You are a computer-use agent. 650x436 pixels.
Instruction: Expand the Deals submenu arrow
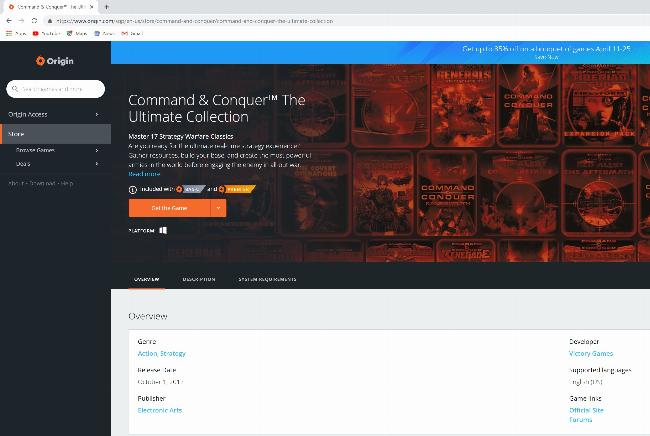pos(97,164)
